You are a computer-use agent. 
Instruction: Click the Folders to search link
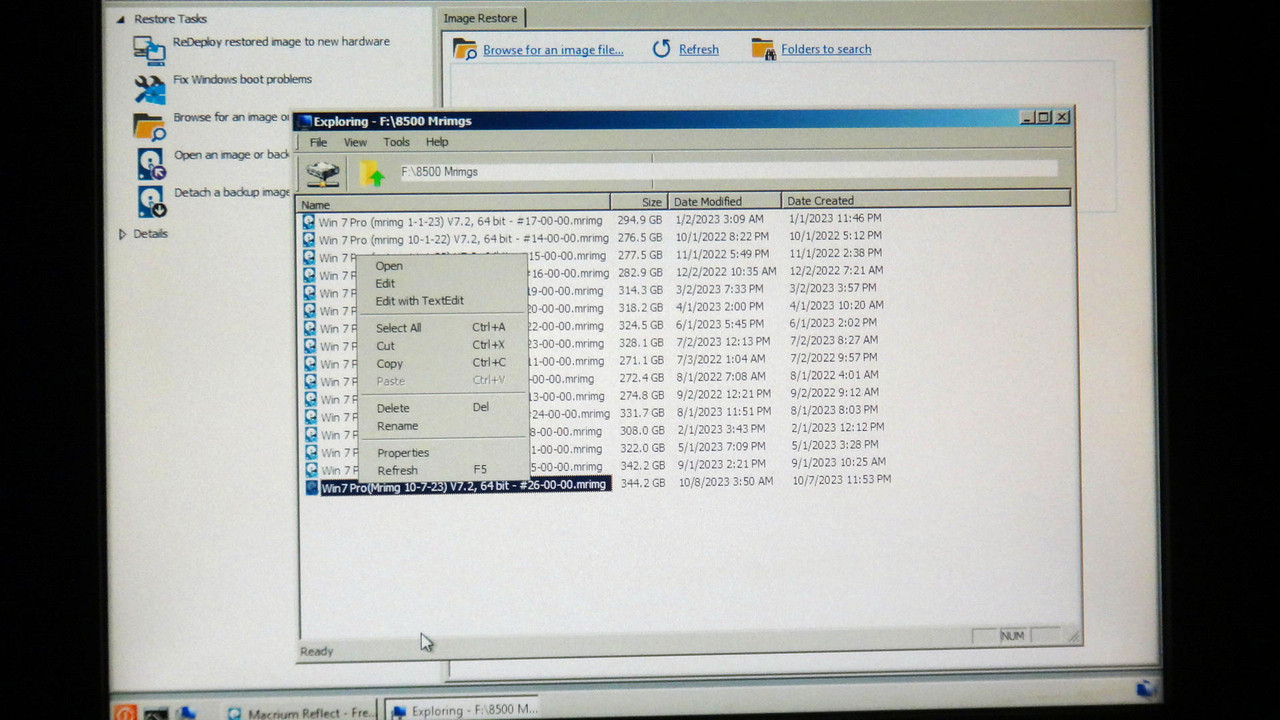(x=826, y=49)
